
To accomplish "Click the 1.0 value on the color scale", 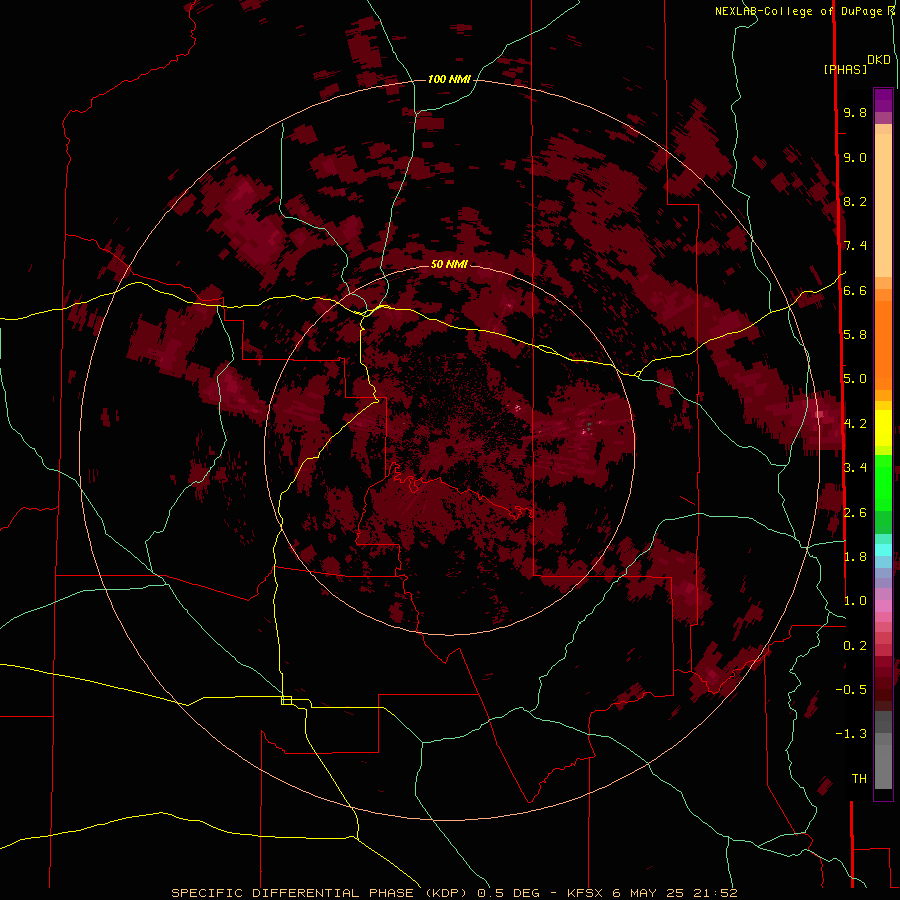I will pyautogui.click(x=855, y=600).
